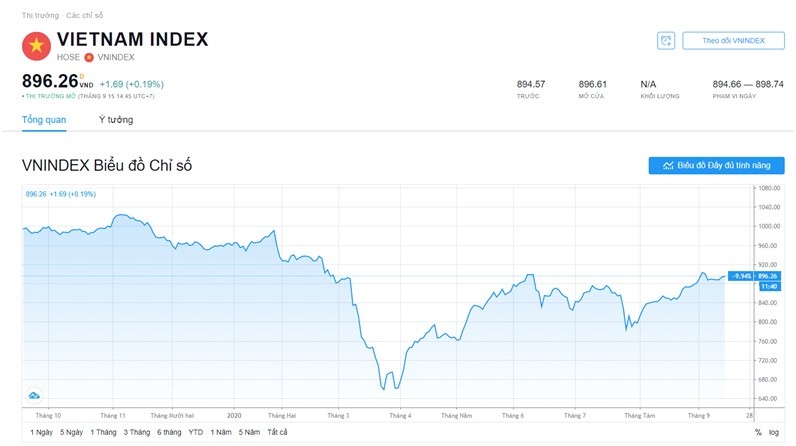
Task: Open the Tổng quan tab
Action: [x=44, y=120]
